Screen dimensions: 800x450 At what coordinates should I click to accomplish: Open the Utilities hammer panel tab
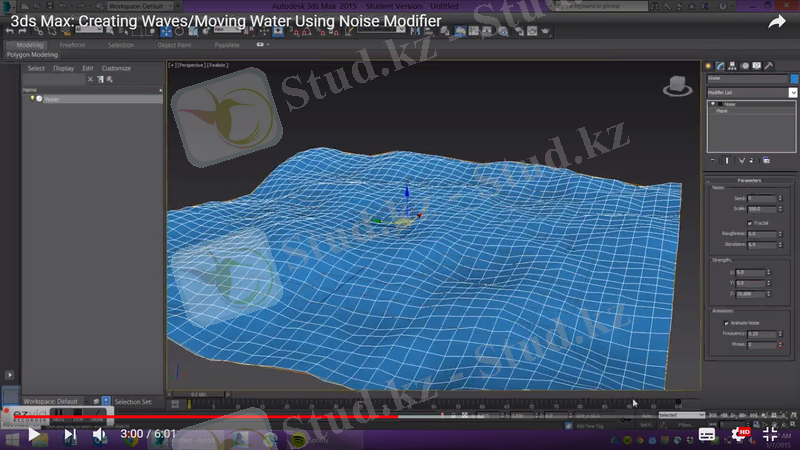point(768,66)
